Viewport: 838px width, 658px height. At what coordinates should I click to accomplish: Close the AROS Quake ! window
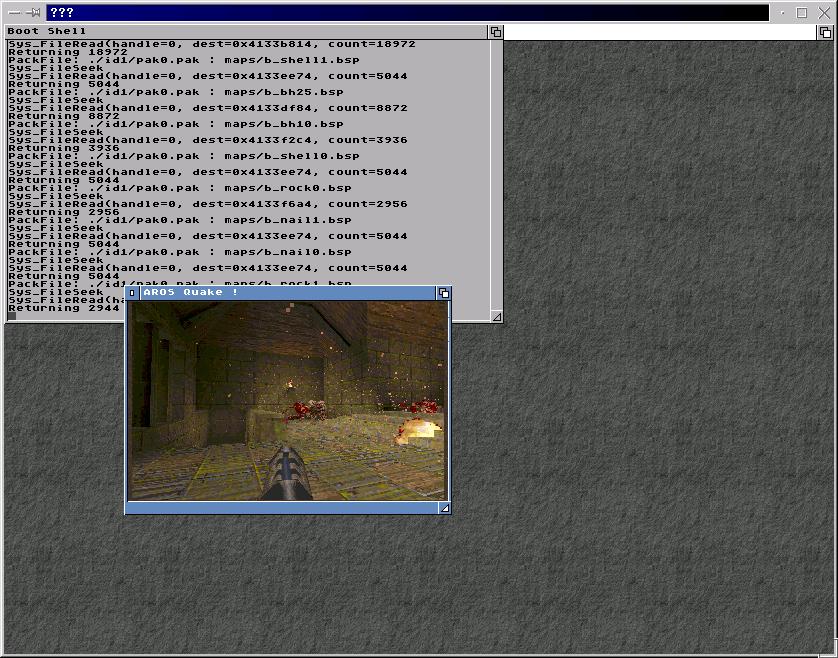(132, 293)
